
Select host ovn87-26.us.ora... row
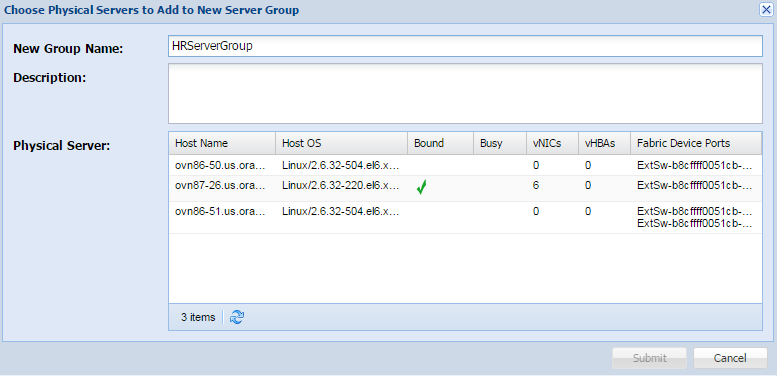[465, 188]
